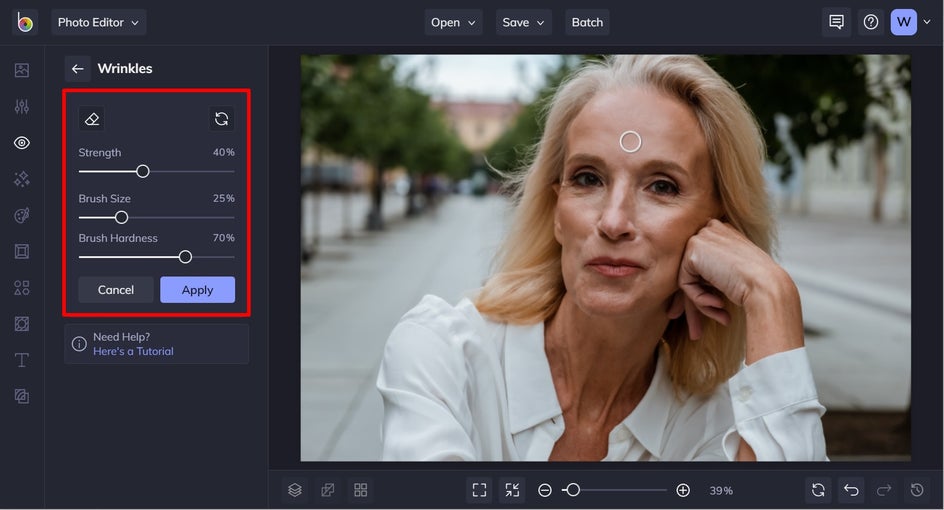The height and width of the screenshot is (510, 944).
Task: Open the Artsy palette icon
Action: click(22, 215)
